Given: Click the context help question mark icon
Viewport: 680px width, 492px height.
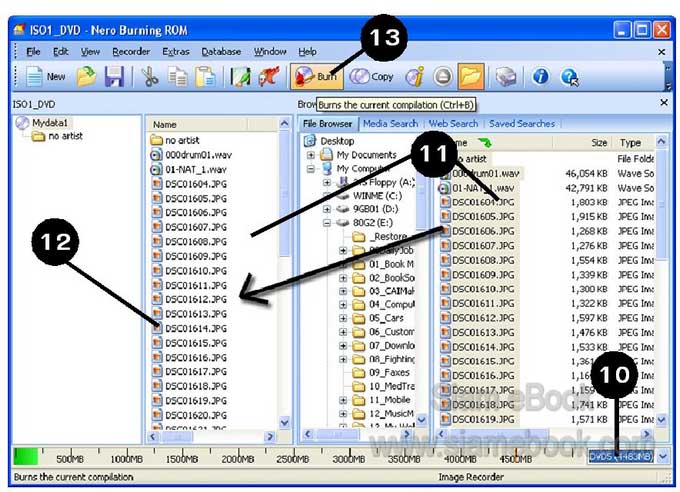Looking at the screenshot, I should (569, 77).
